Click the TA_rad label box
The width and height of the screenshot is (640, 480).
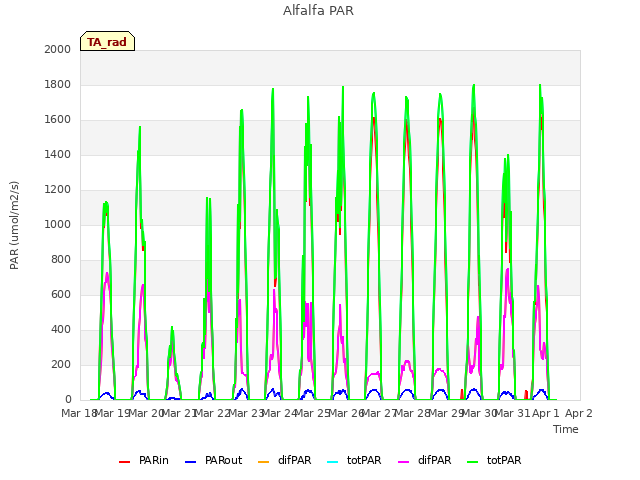(x=107, y=41)
